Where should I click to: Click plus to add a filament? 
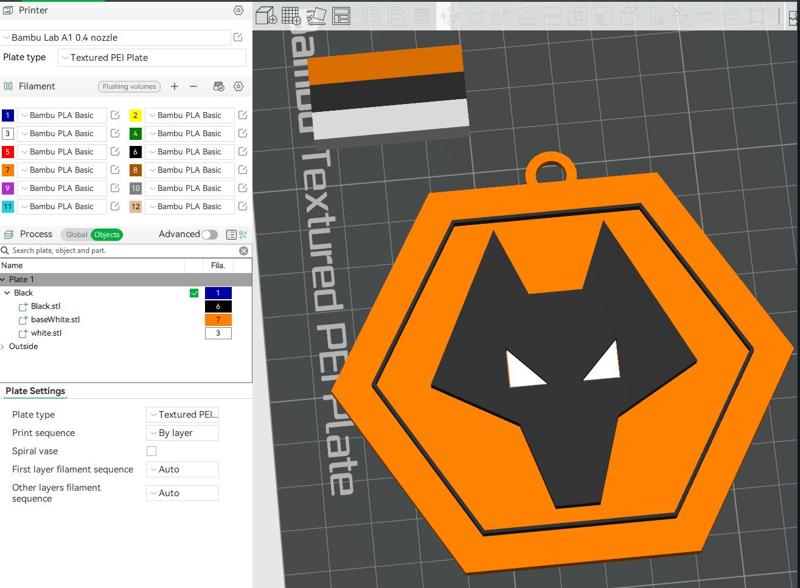(173, 86)
